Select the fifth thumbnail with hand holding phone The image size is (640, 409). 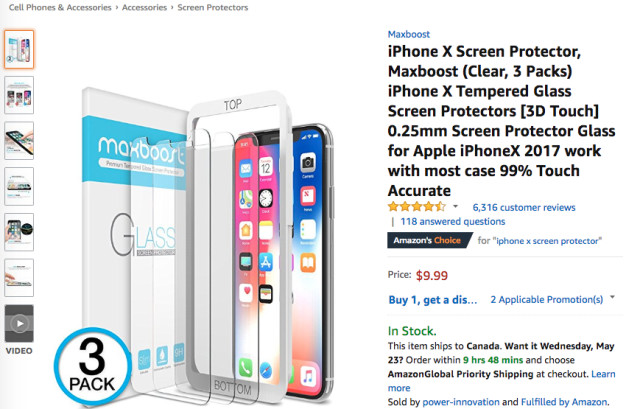pyautogui.click(x=19, y=232)
